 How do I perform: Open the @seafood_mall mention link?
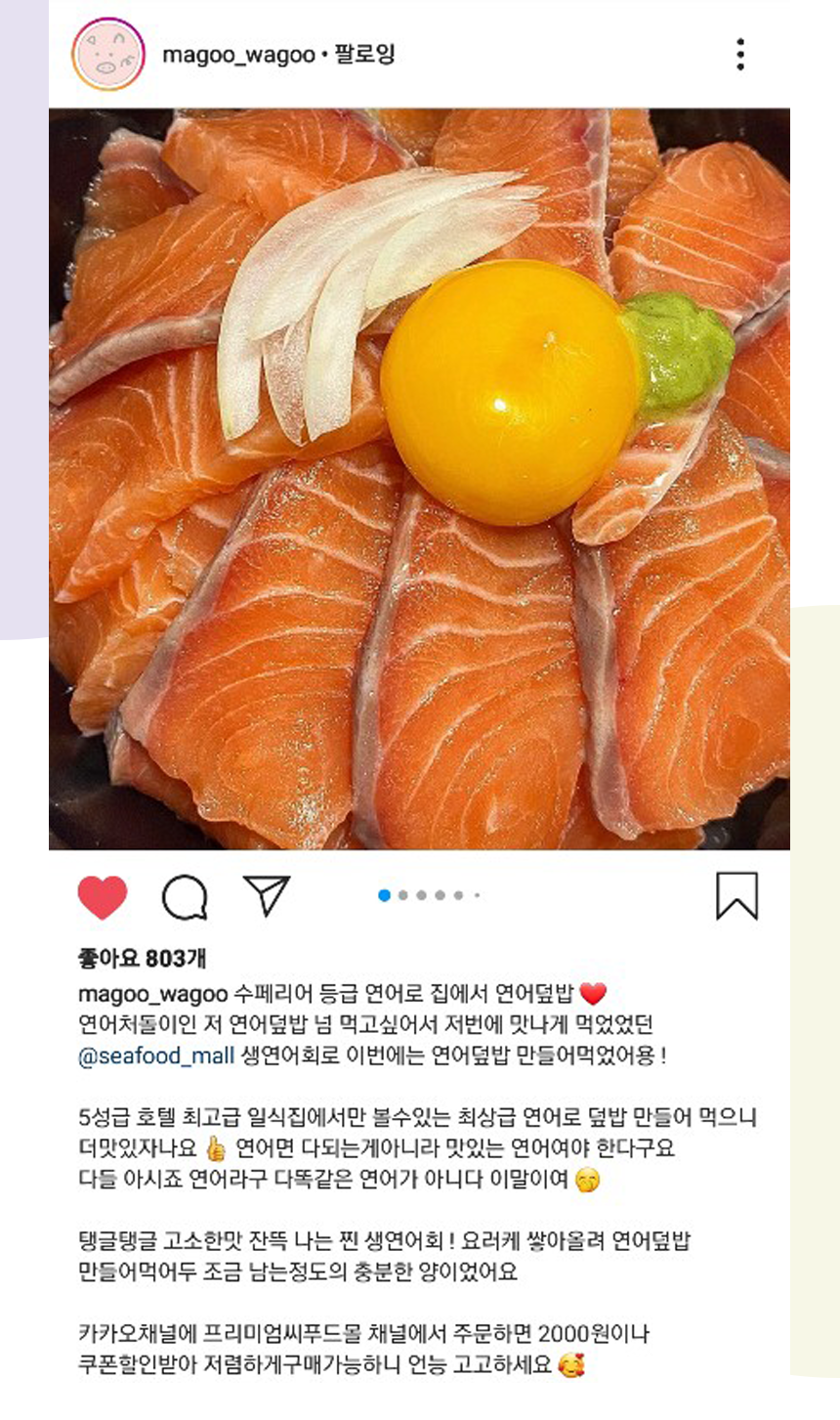(x=156, y=1056)
